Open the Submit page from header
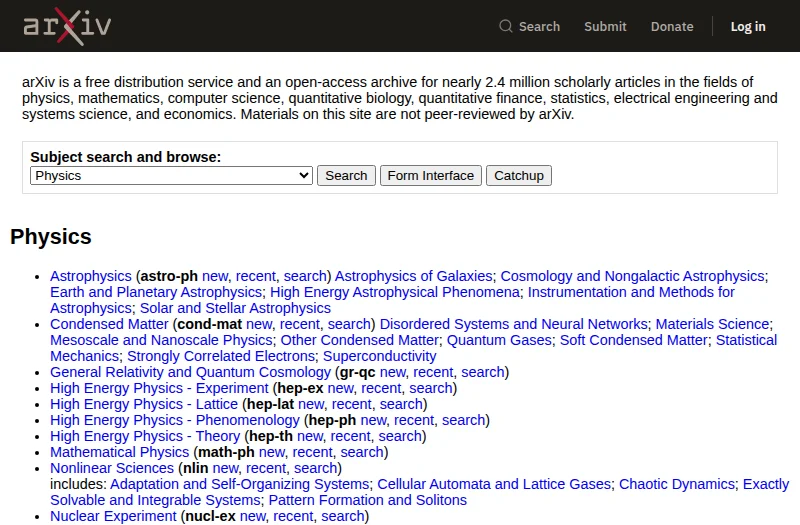Screen dimensions: 800x525 click(605, 27)
